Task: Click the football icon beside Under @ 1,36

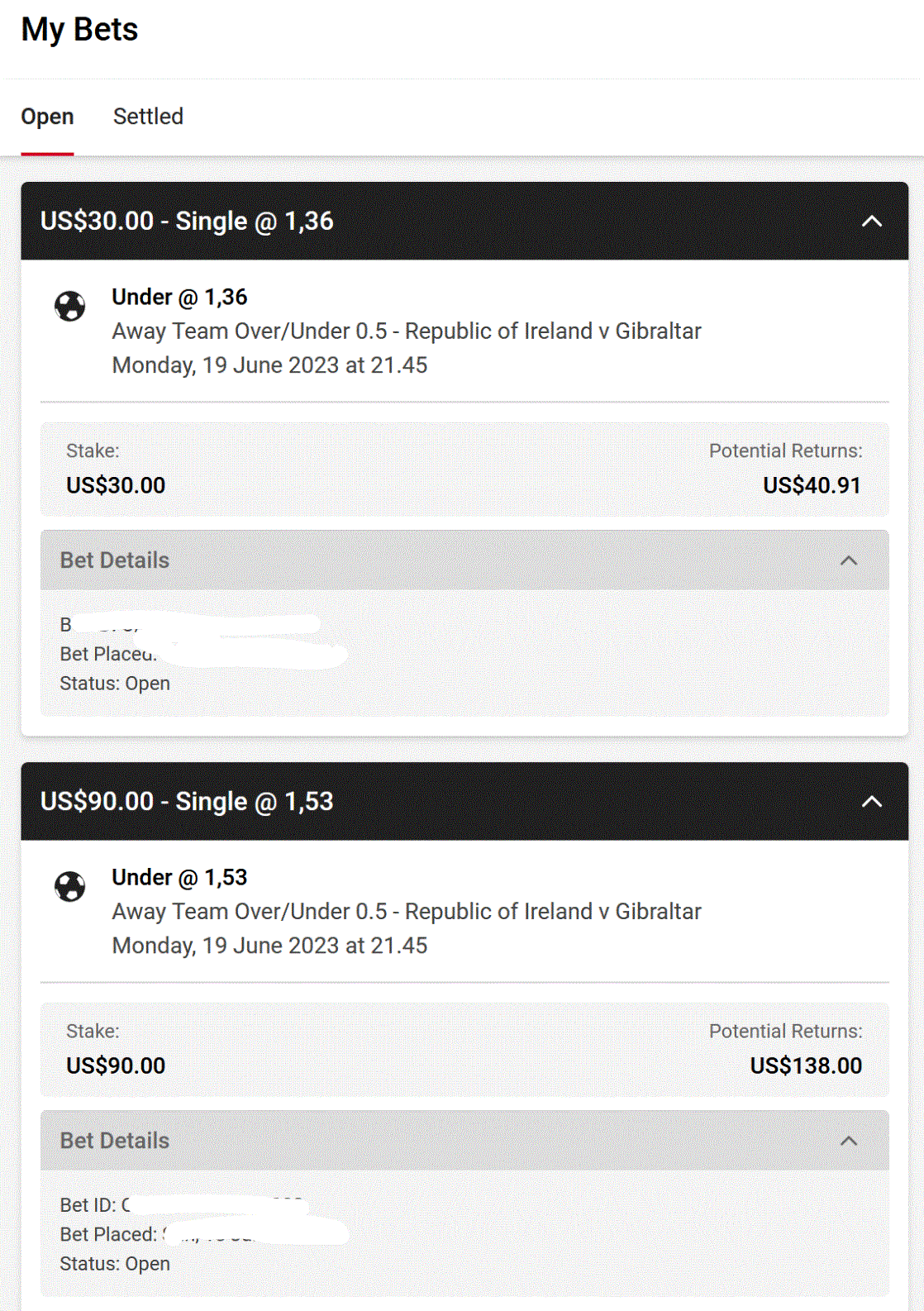Action: click(70, 306)
